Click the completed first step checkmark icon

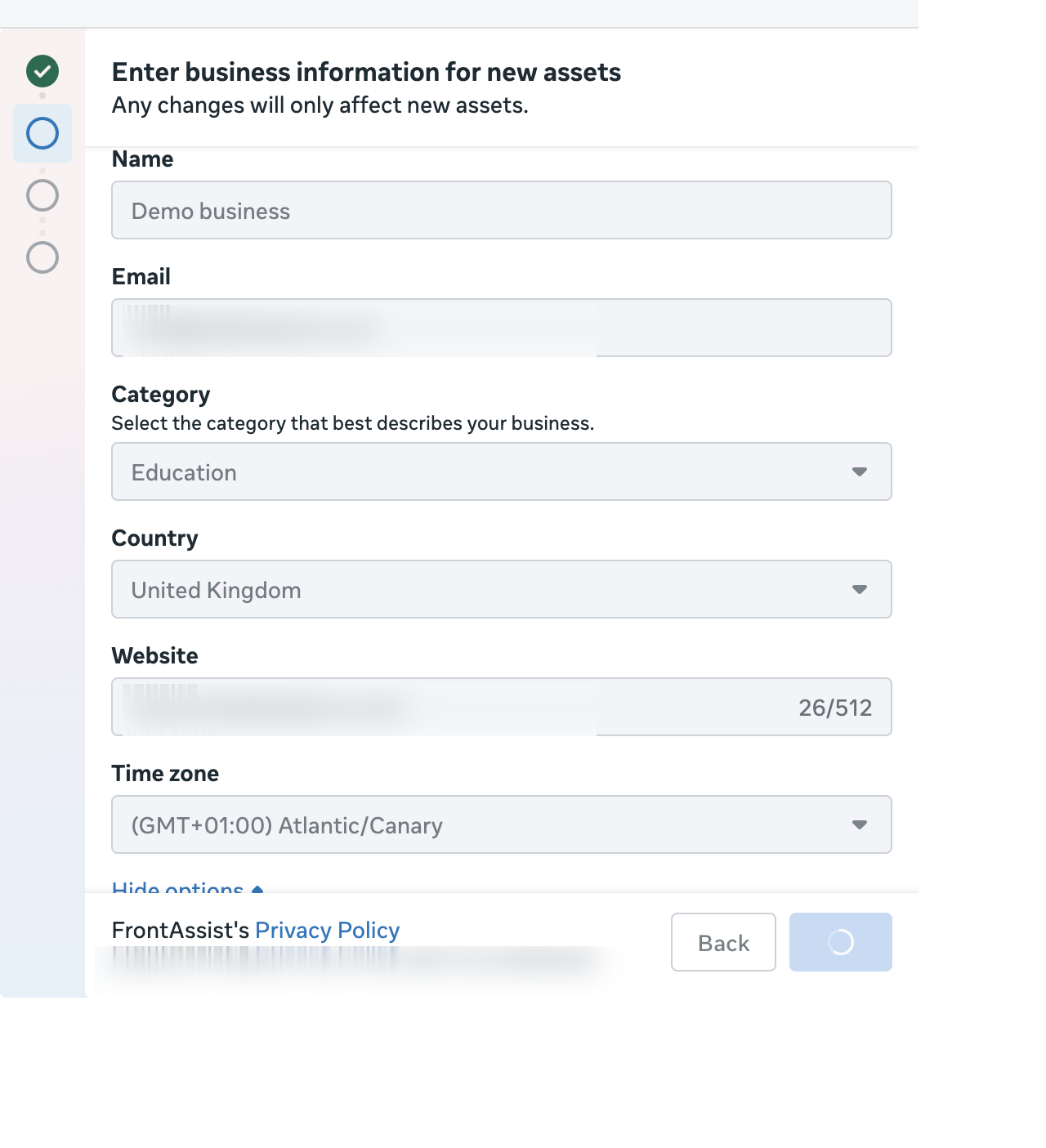click(x=42, y=71)
